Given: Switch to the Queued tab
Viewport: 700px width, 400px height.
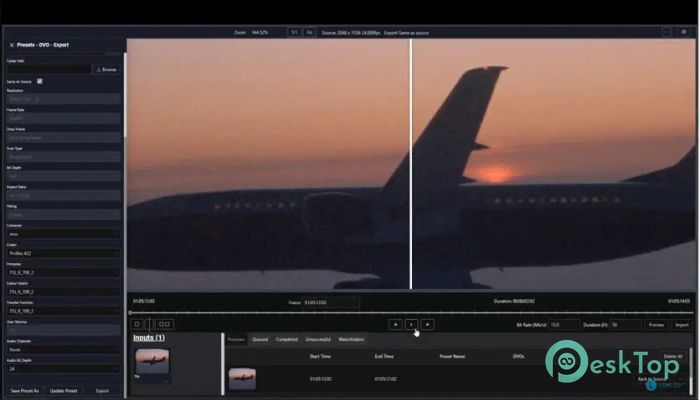Looking at the screenshot, I should click(260, 340).
